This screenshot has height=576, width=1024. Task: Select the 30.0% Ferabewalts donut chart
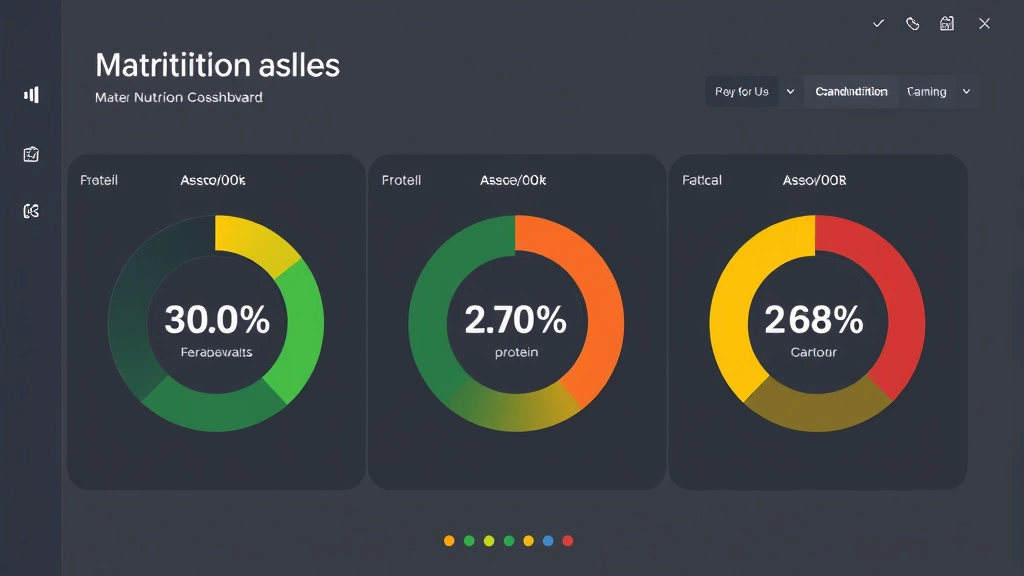pyautogui.click(x=215, y=321)
